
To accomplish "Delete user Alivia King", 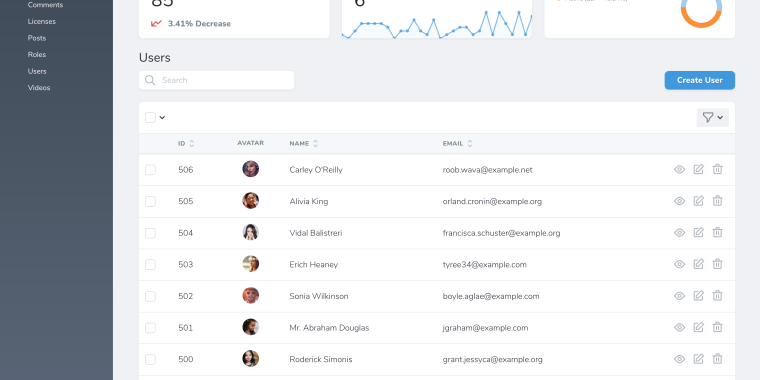I will (x=717, y=201).
